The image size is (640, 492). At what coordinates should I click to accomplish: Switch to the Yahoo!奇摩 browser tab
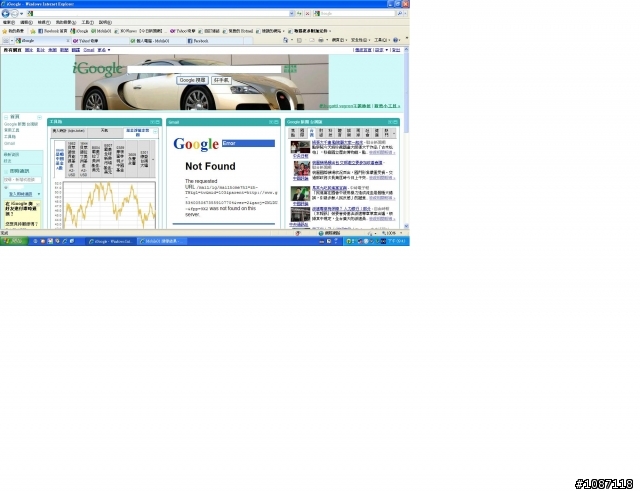tap(100, 41)
